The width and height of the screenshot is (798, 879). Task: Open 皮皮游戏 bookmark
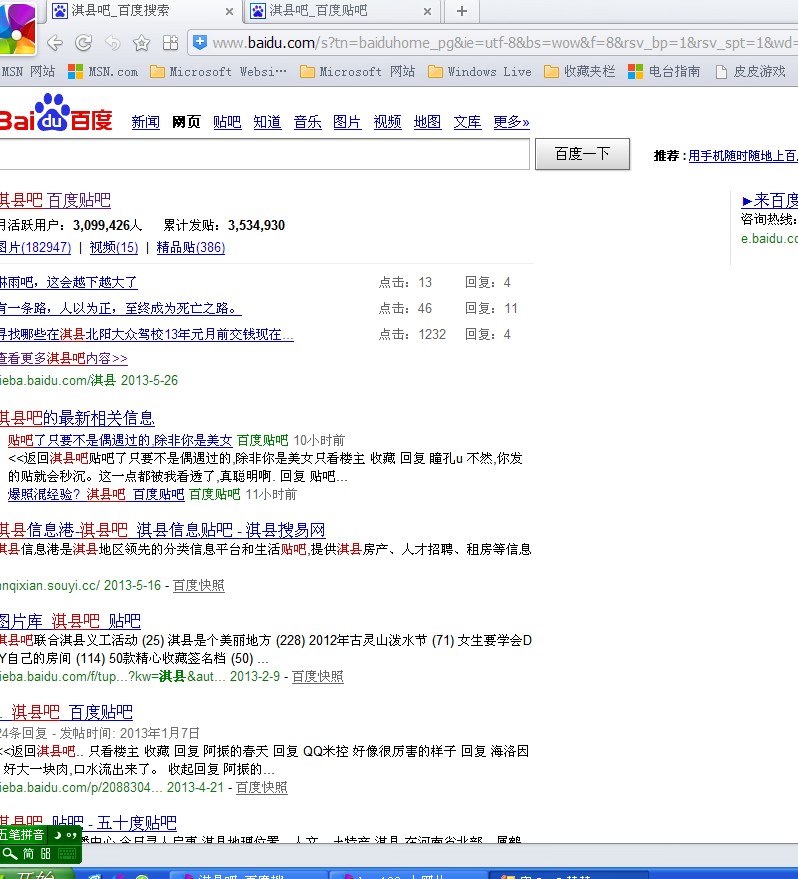pos(751,72)
